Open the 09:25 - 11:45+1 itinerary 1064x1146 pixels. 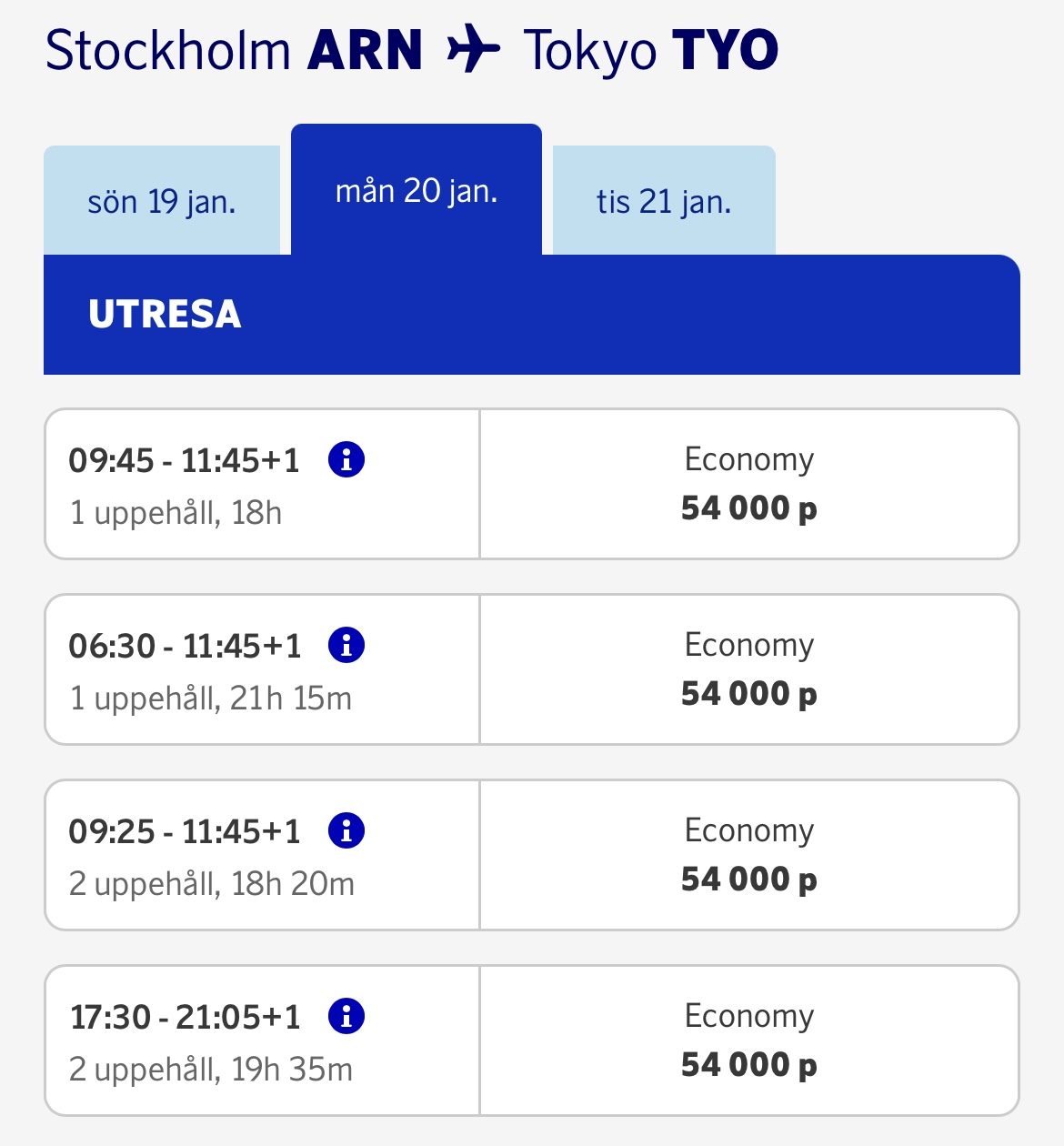[x=185, y=832]
